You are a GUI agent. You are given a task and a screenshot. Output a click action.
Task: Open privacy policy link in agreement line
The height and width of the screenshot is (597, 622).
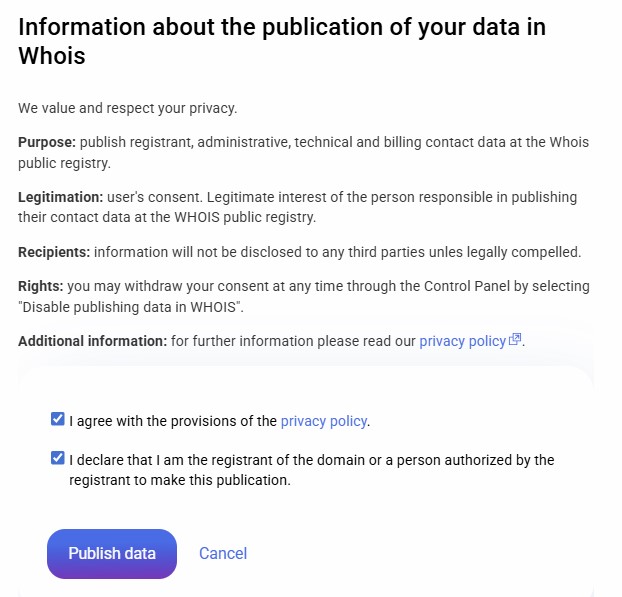coord(324,421)
